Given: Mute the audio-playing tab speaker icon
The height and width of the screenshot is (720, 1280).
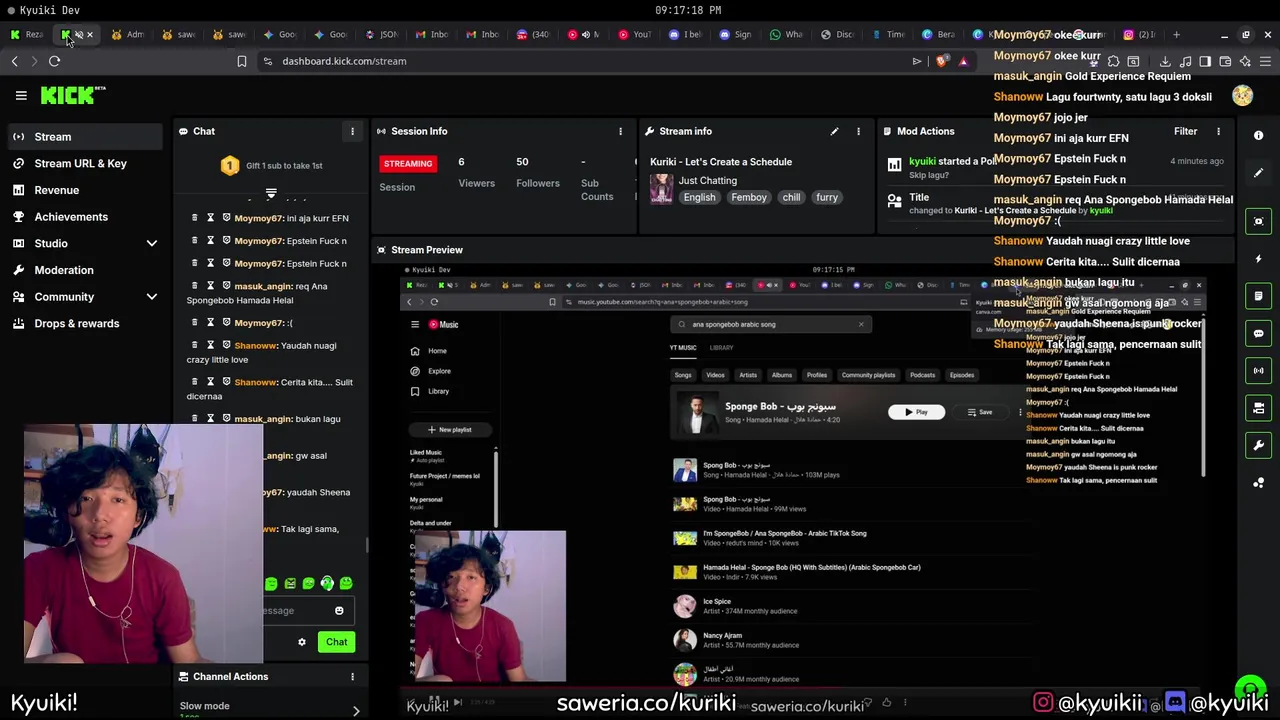Looking at the screenshot, I should click(585, 35).
